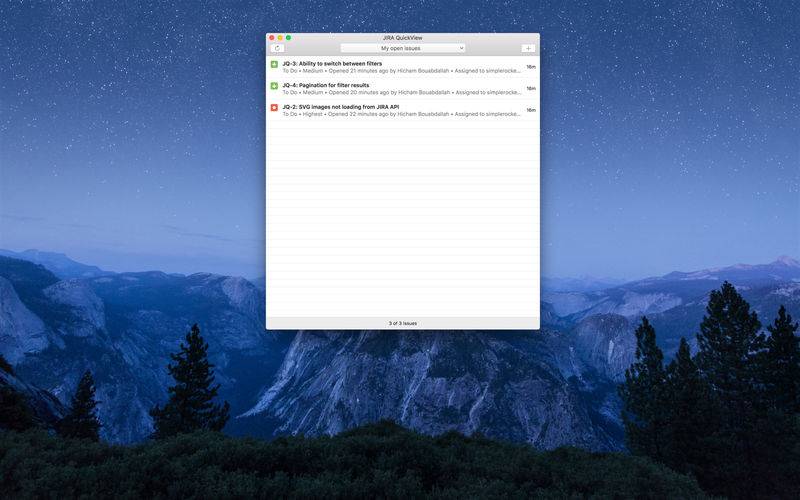The width and height of the screenshot is (800, 500).
Task: Click the green issue type icon for JQ-3
Action: (275, 65)
